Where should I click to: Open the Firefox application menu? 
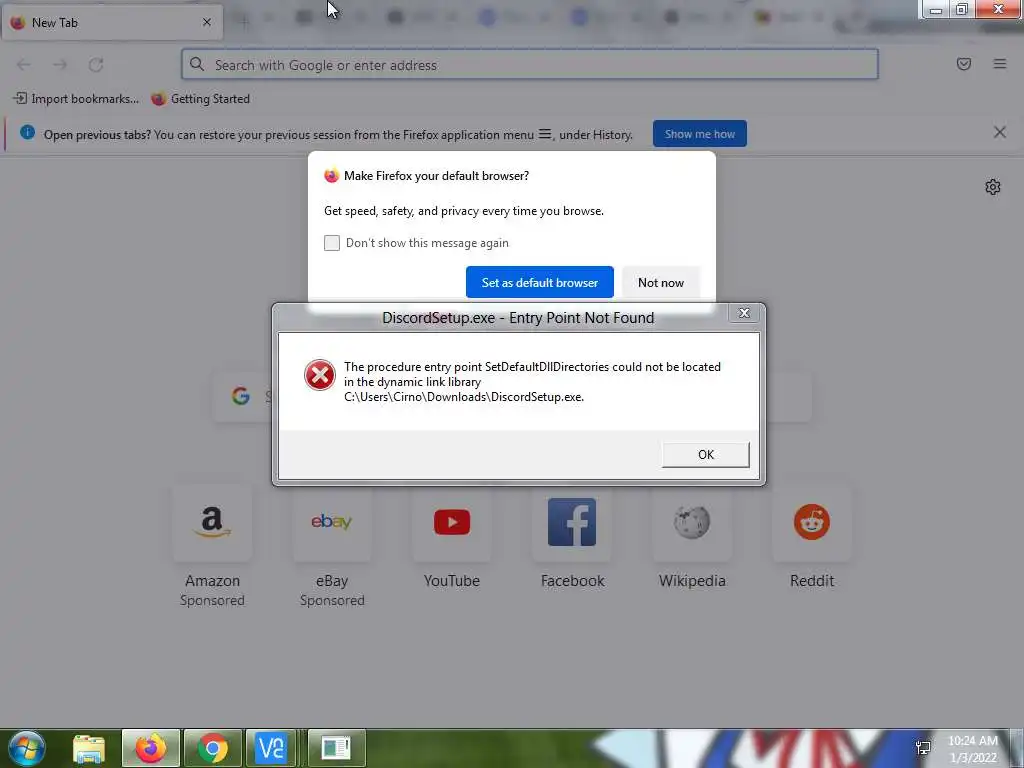click(999, 64)
